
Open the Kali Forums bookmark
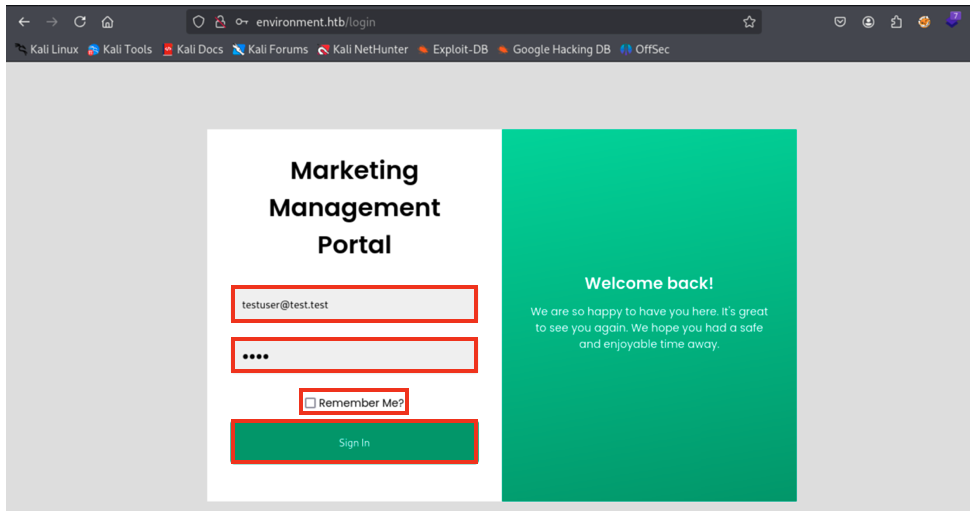[x=271, y=49]
